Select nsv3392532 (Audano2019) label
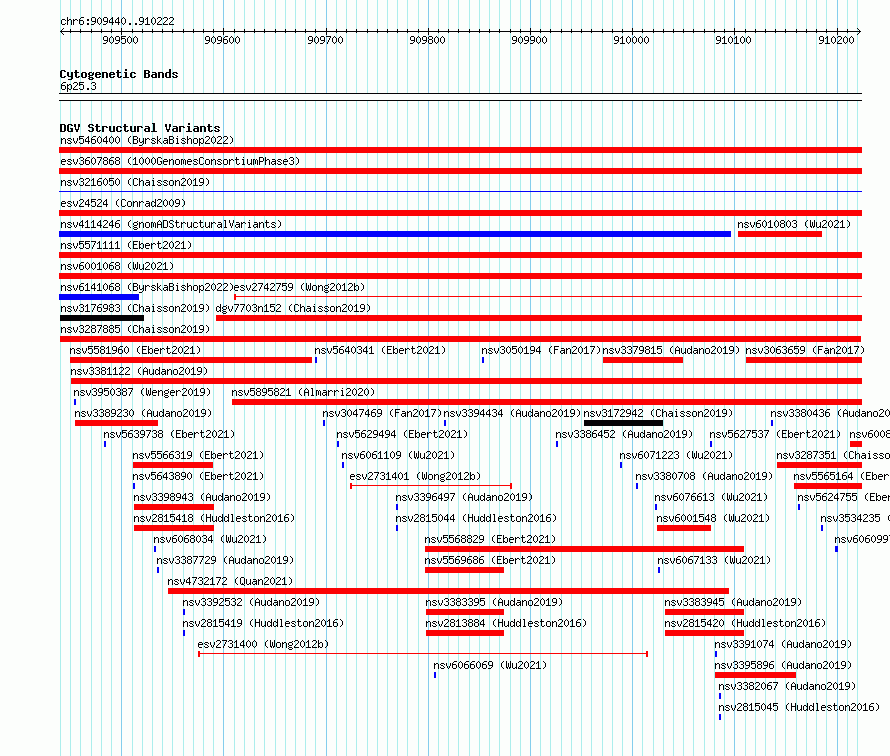 (251, 602)
